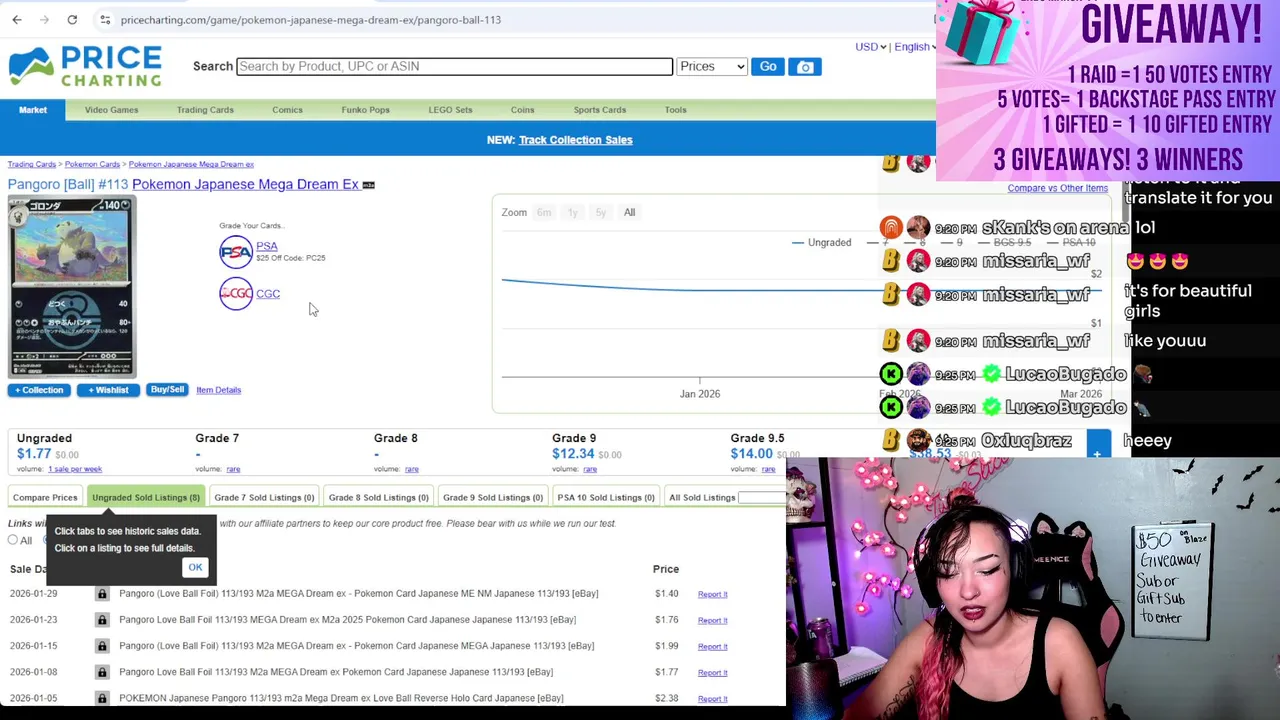The width and height of the screenshot is (1280, 720).
Task: Open the Trading Cards menu
Action: [x=205, y=110]
